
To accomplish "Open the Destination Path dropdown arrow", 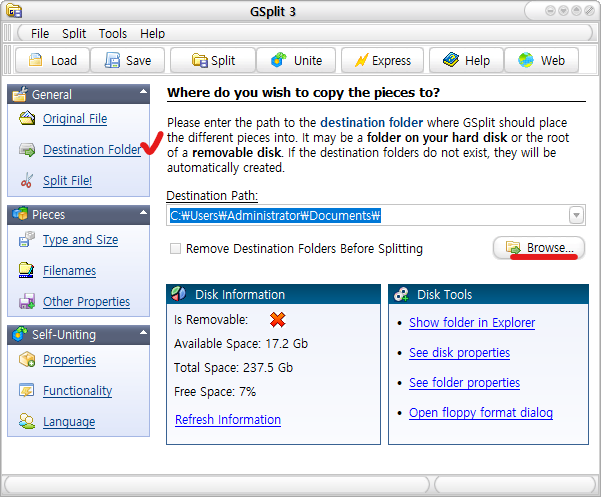I will coord(576,215).
